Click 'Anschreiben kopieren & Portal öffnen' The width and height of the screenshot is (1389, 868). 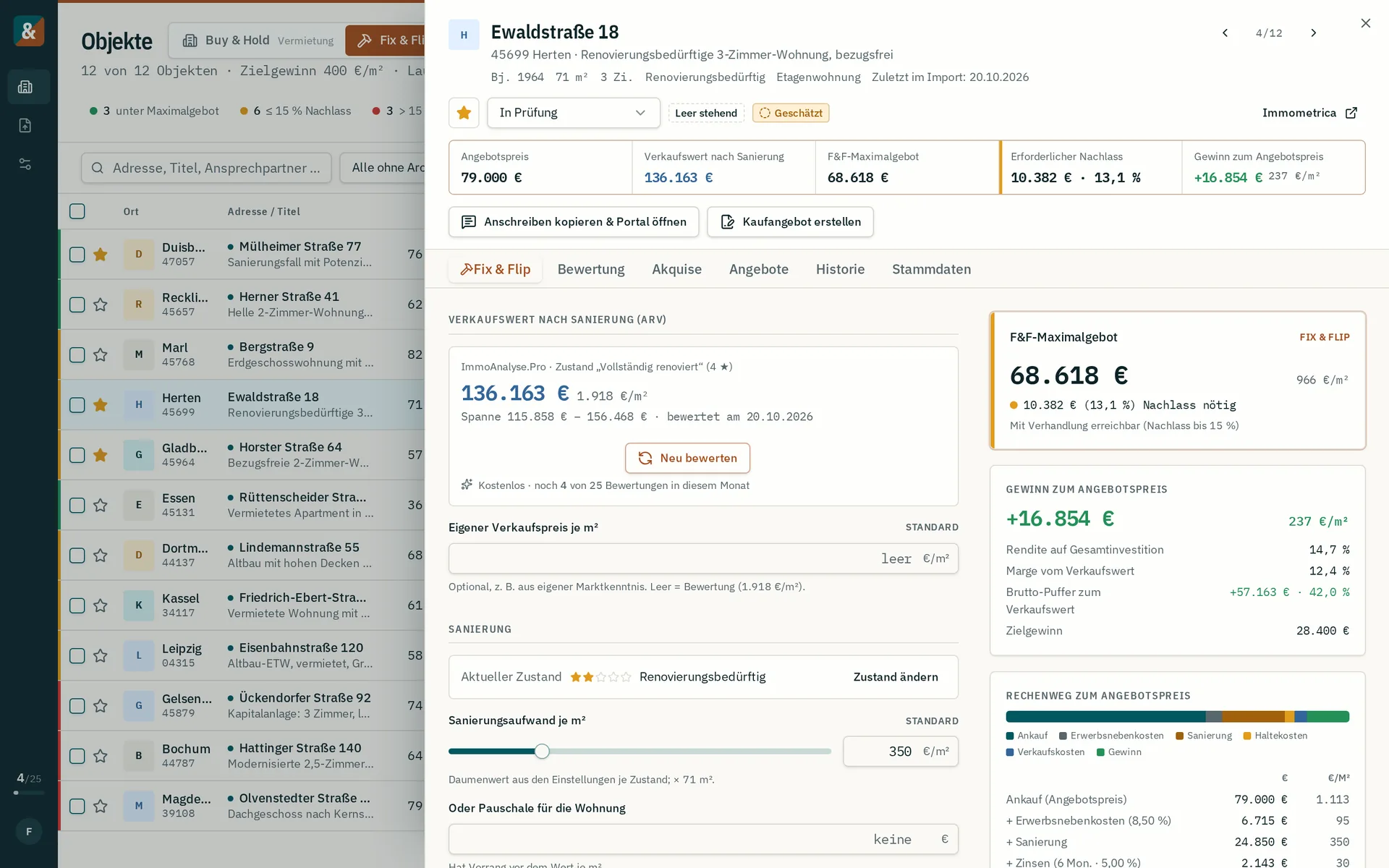point(574,222)
